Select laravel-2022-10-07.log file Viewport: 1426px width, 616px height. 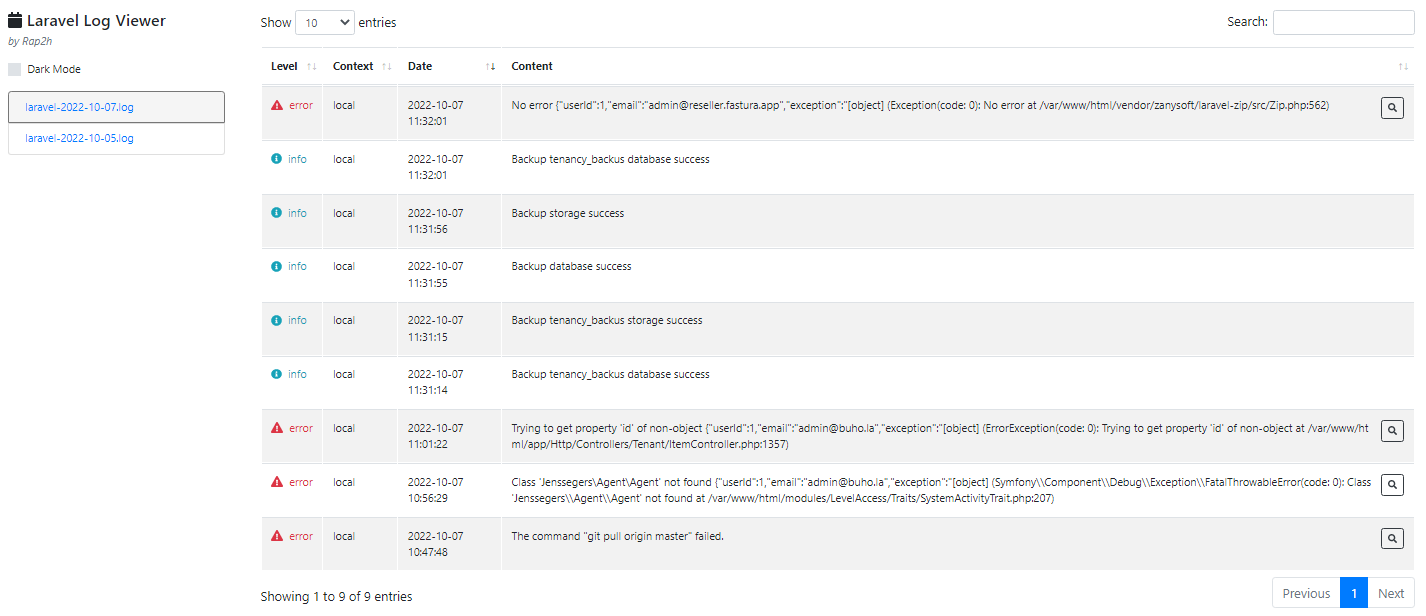pos(79,107)
